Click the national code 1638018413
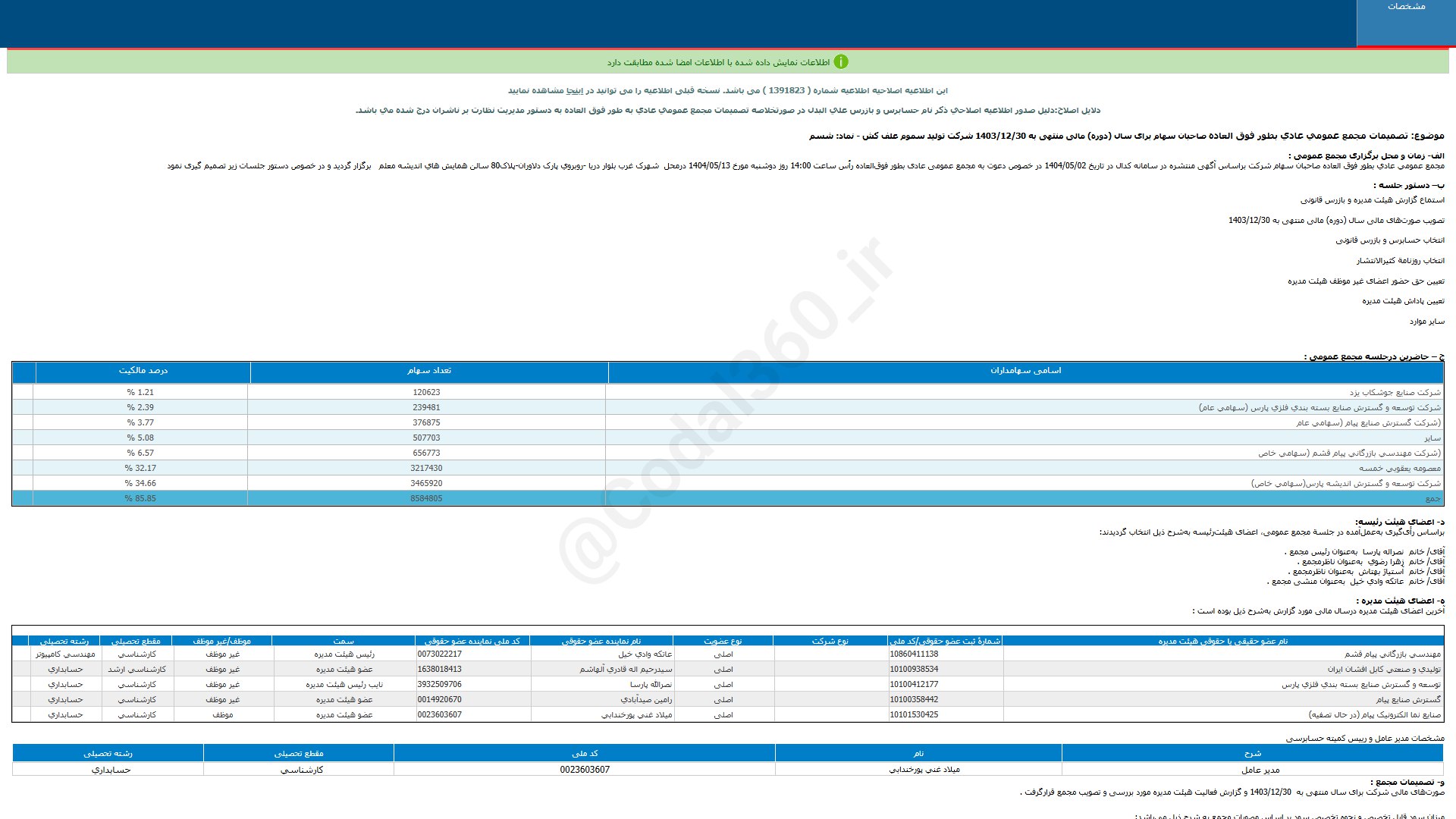 (x=440, y=670)
